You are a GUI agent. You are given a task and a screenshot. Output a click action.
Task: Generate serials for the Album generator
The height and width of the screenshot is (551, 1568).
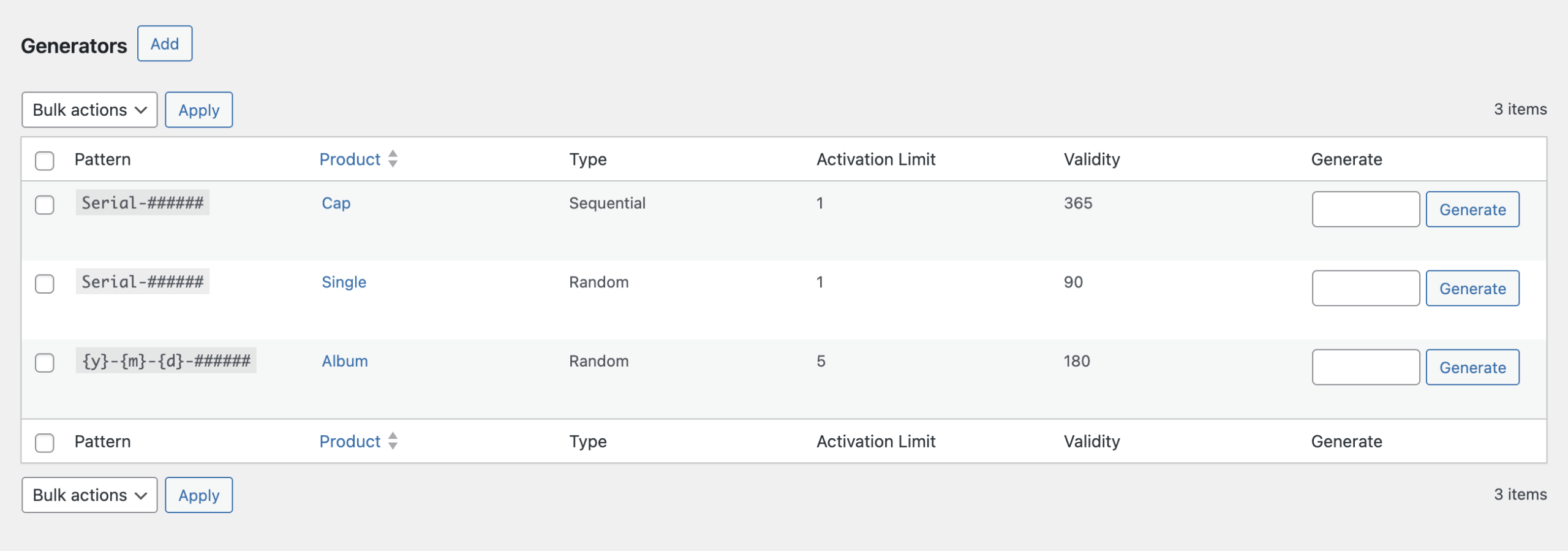(x=1472, y=367)
